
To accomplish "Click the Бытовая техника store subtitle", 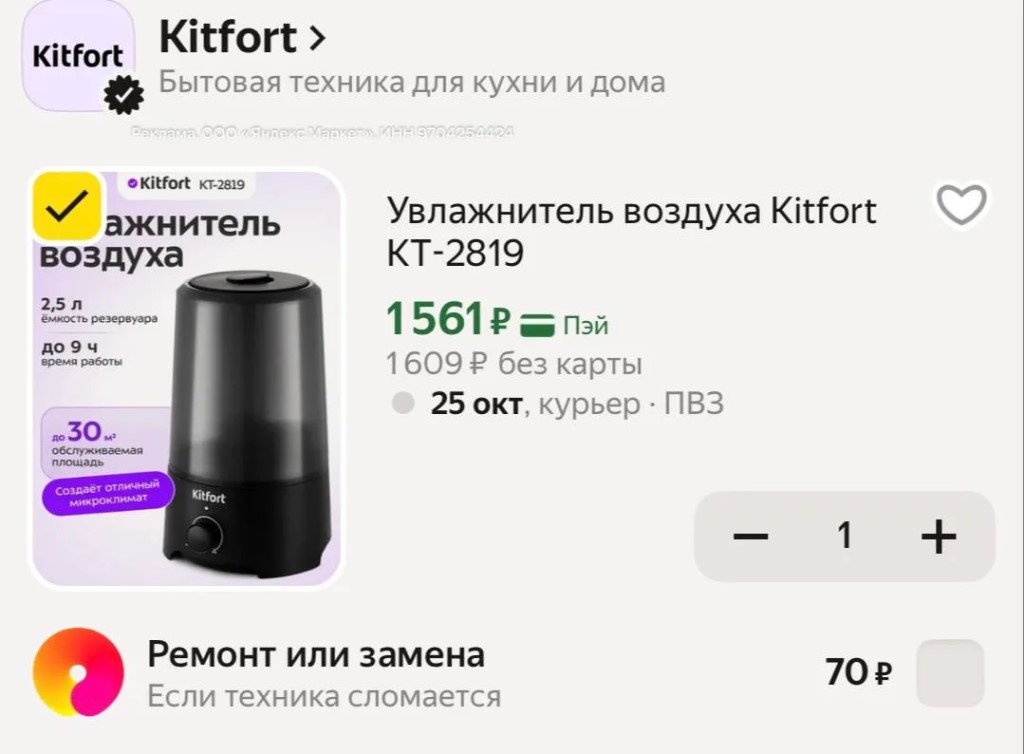I will 412,82.
